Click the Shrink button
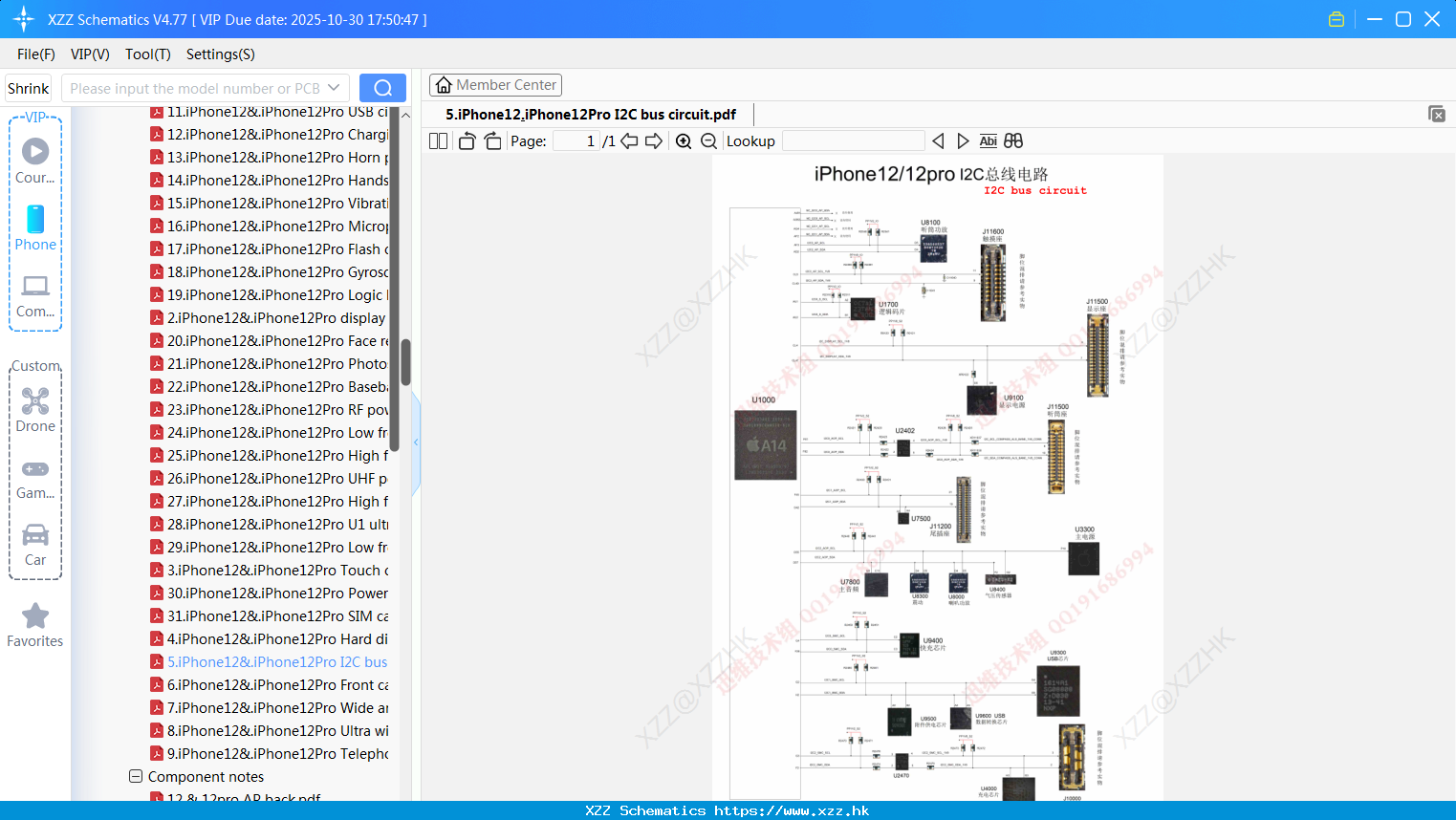 tap(28, 88)
